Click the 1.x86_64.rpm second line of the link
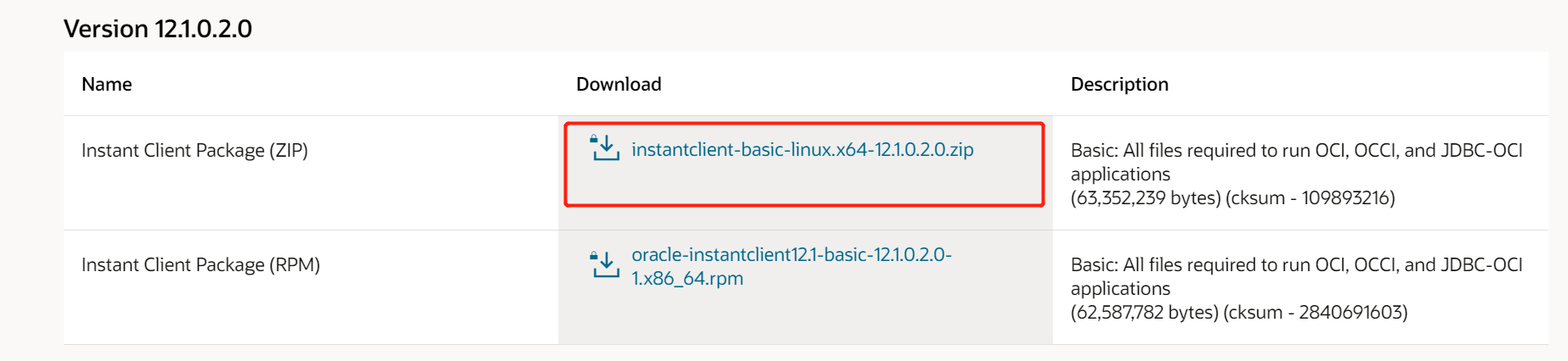The width and height of the screenshot is (1568, 361). coord(687,278)
